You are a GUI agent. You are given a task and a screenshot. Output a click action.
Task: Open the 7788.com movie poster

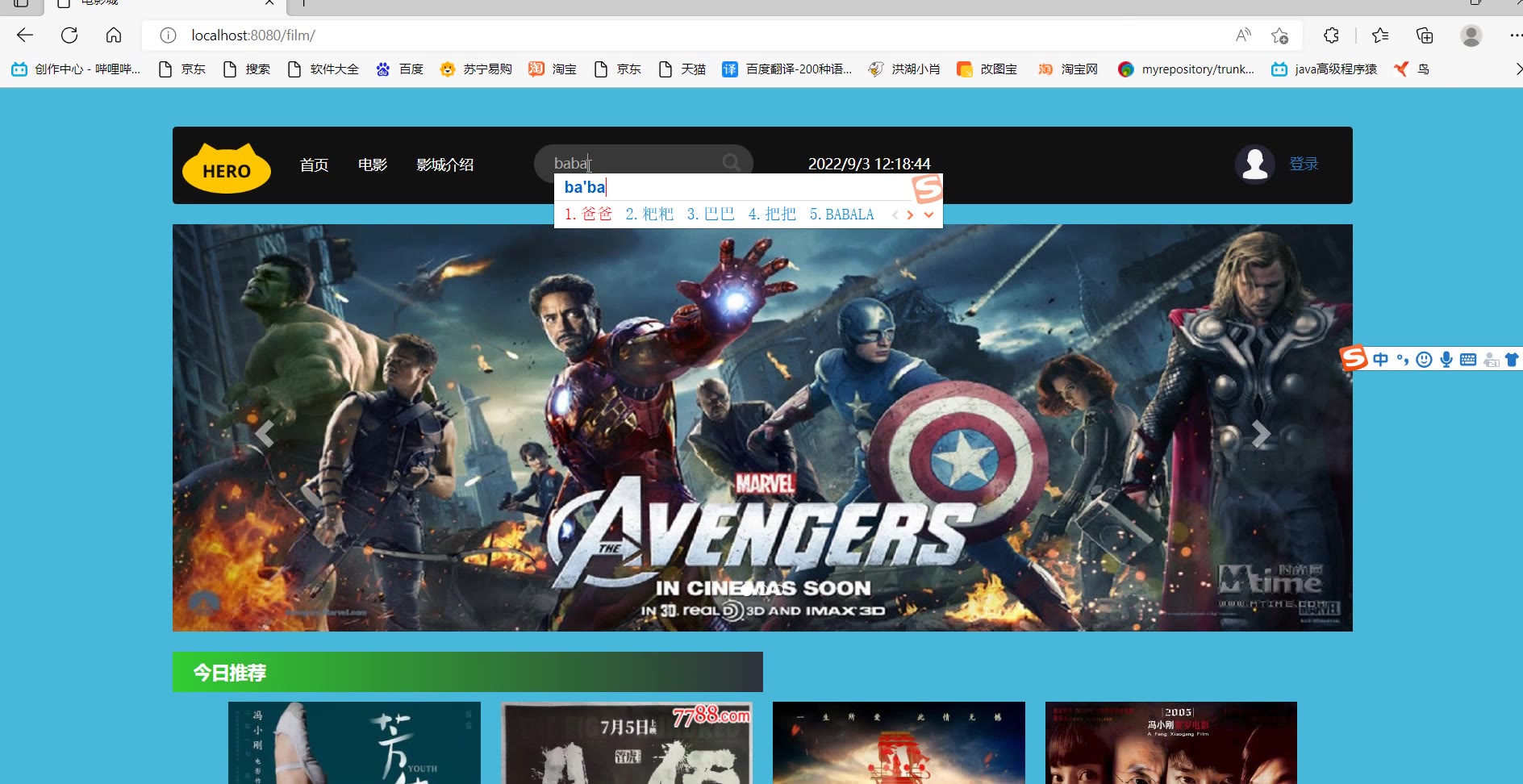tap(627, 743)
